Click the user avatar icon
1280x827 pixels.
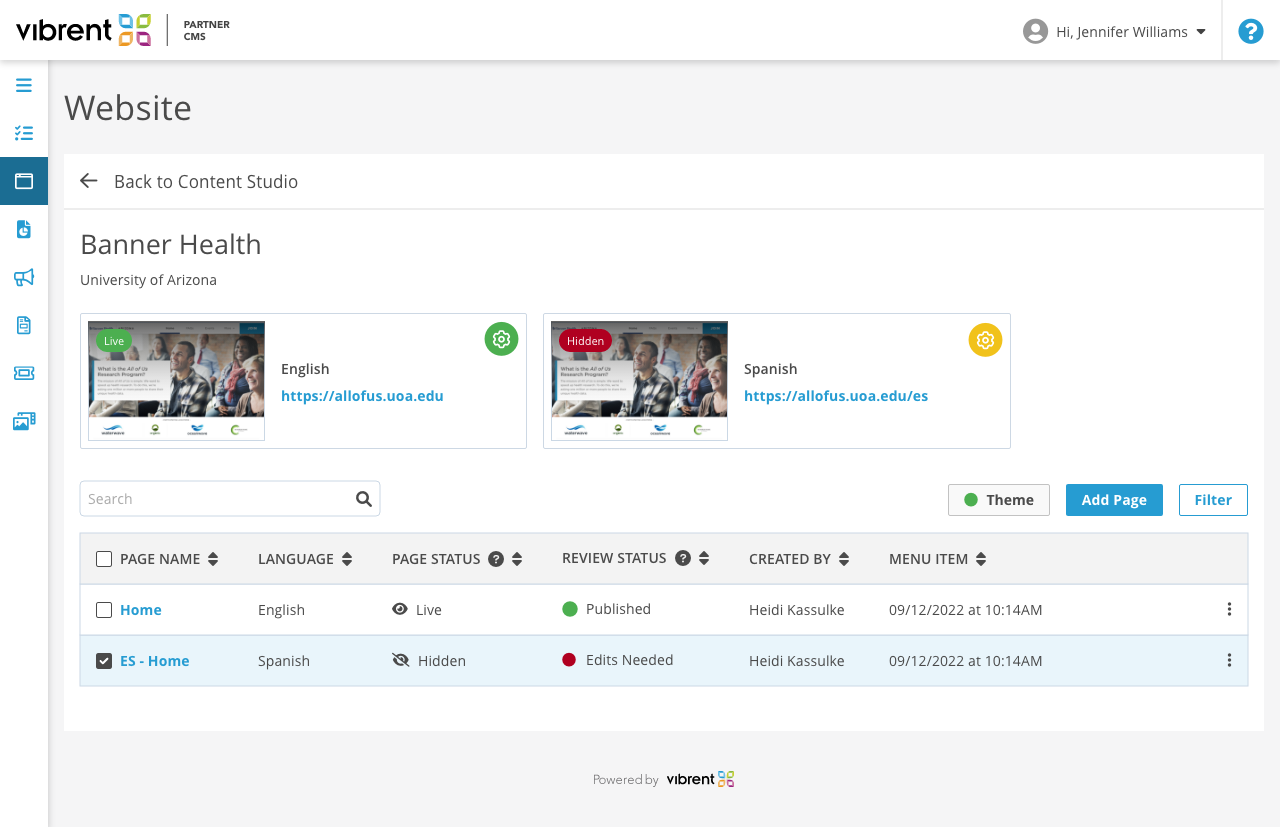[x=1035, y=31]
